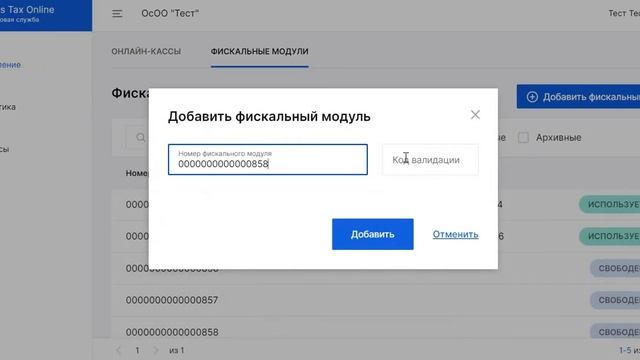Screen dimensions: 640x360
Task: Select row 000000000000857
Action: click(376, 300)
